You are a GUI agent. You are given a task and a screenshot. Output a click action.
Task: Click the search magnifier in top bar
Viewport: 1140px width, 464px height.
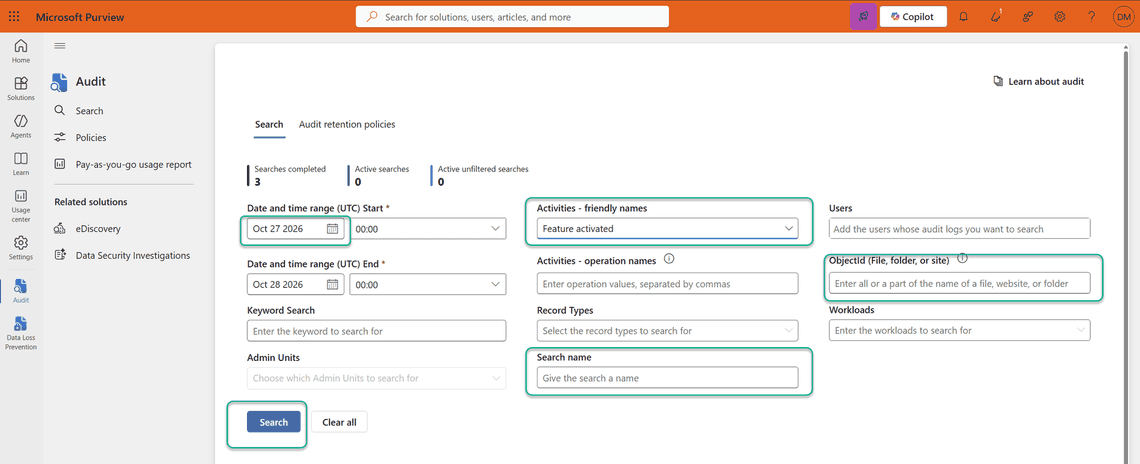[x=372, y=17]
